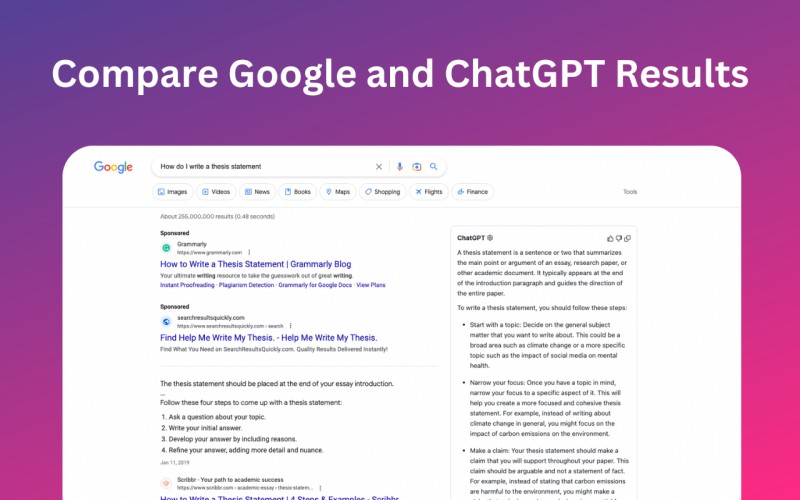Open the three-dot menu next to the scribbr.com URL
The image size is (800, 500).
[320, 488]
